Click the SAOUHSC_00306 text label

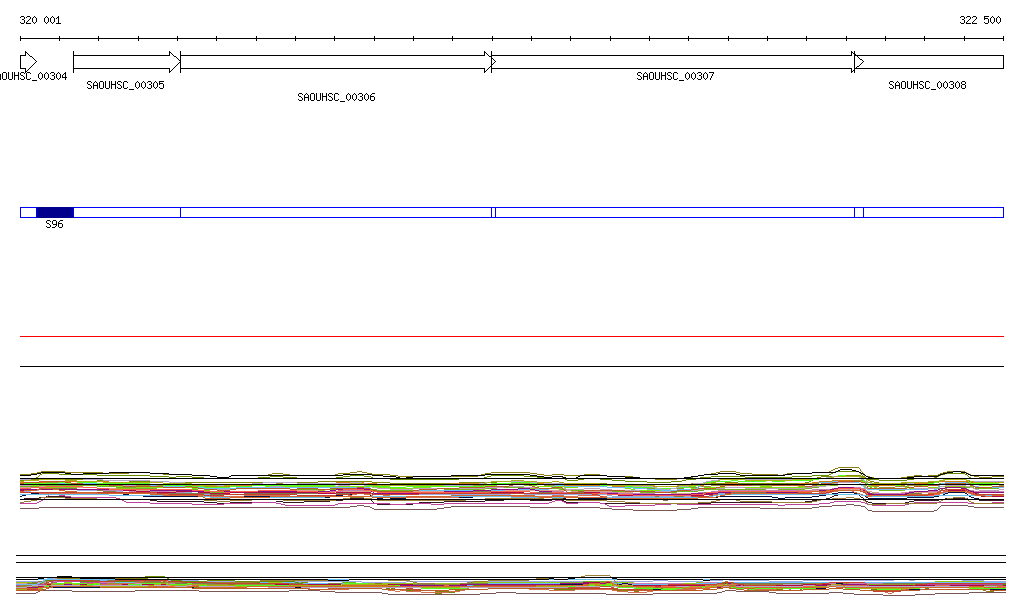pyautogui.click(x=336, y=98)
